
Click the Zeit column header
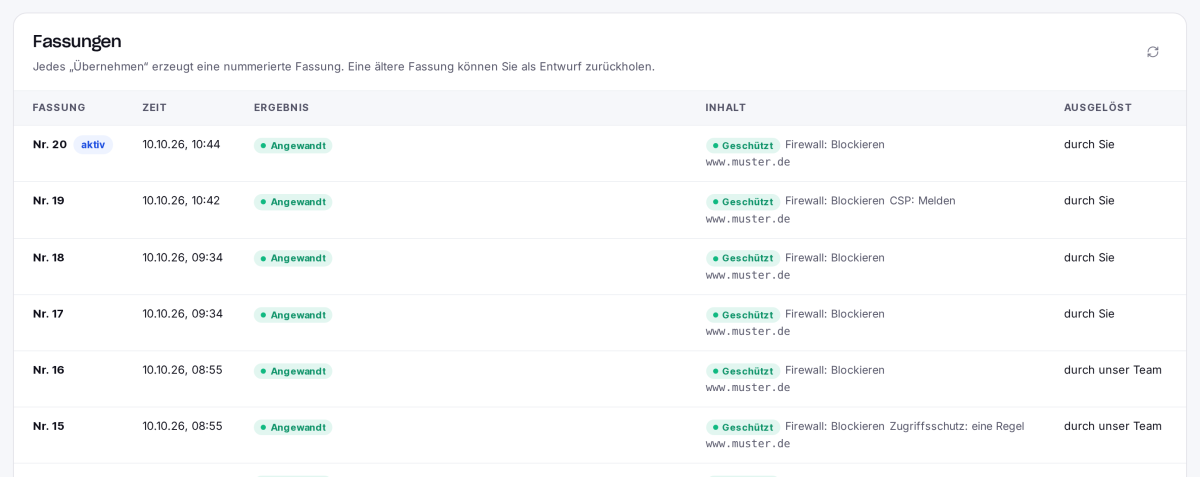tap(155, 107)
